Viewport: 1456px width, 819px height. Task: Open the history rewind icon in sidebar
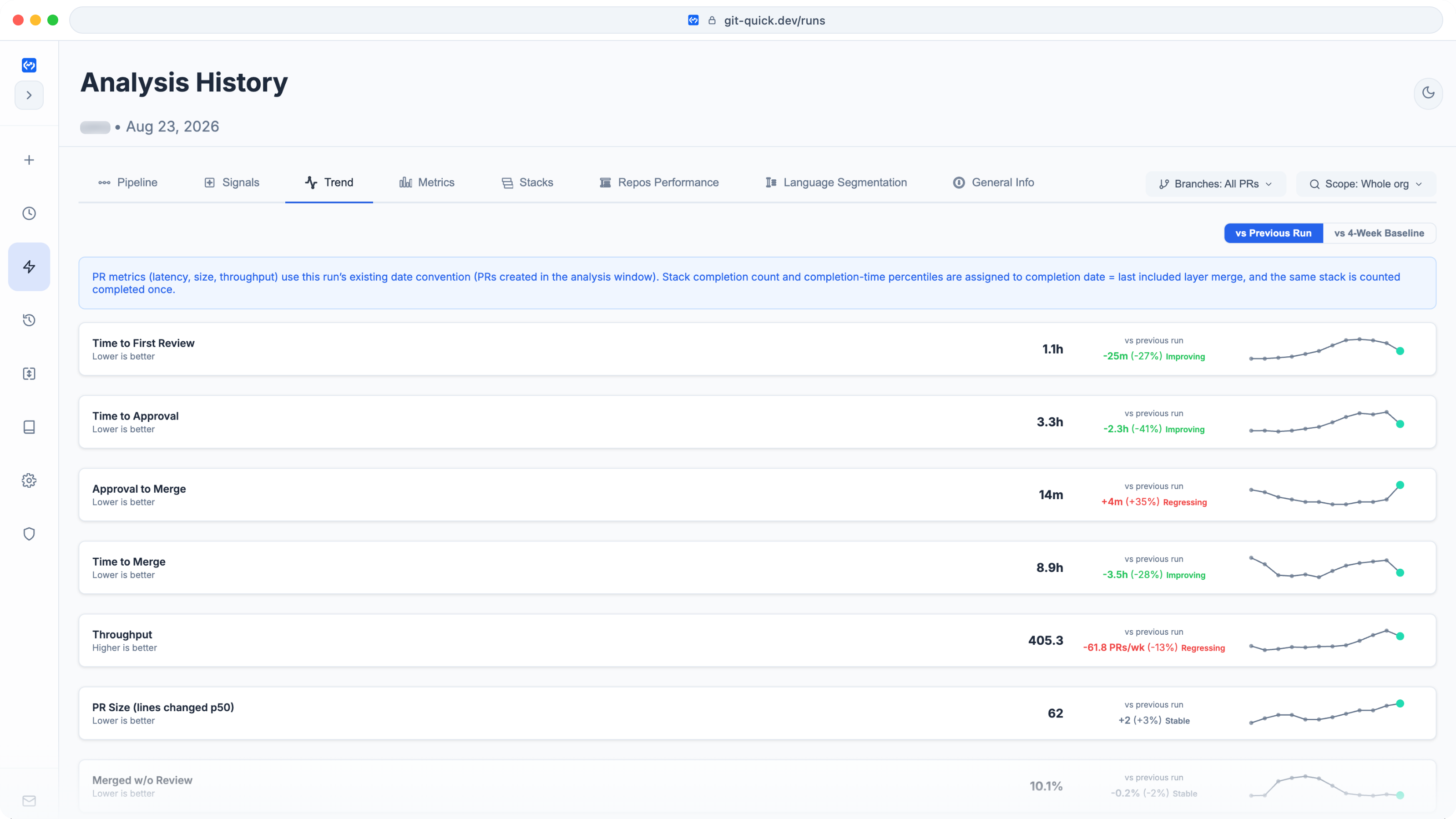tap(29, 320)
